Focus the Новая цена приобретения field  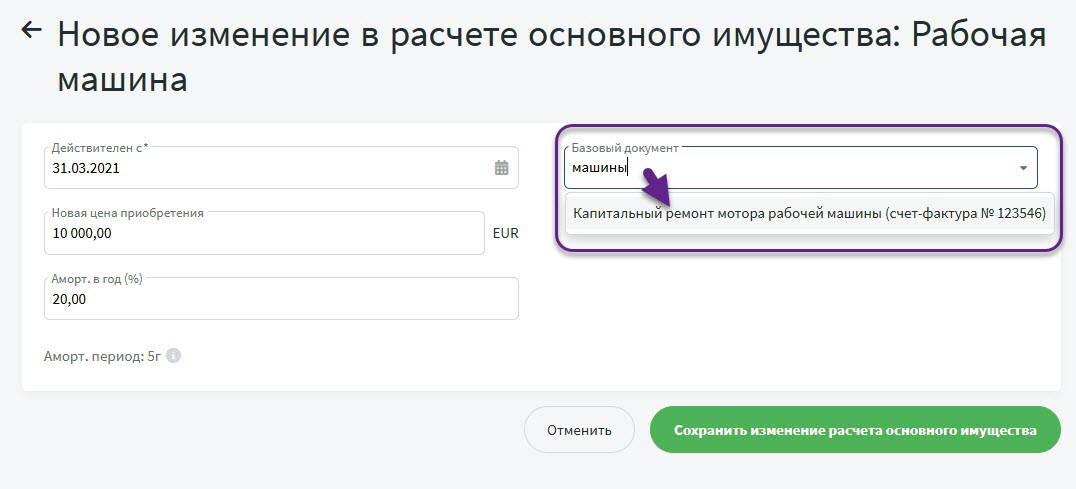pos(264,233)
